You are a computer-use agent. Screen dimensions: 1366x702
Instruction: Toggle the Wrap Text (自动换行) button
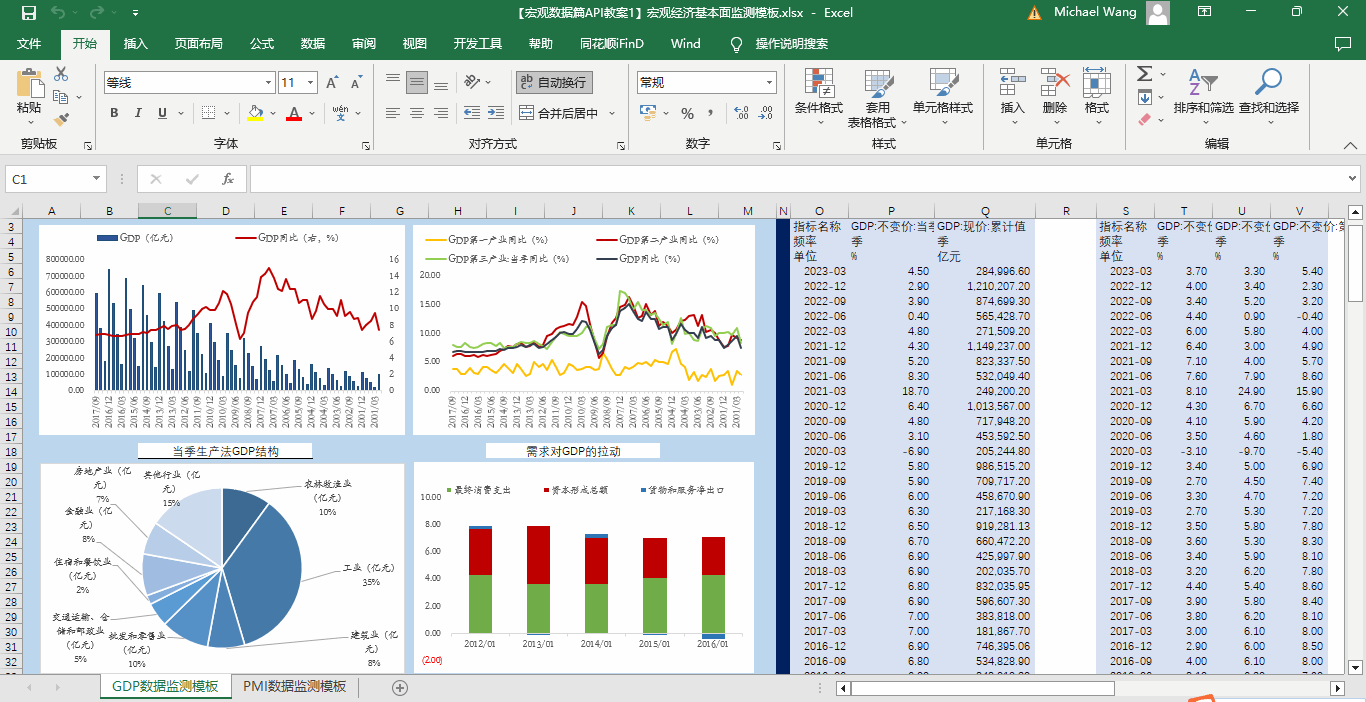[x=553, y=83]
